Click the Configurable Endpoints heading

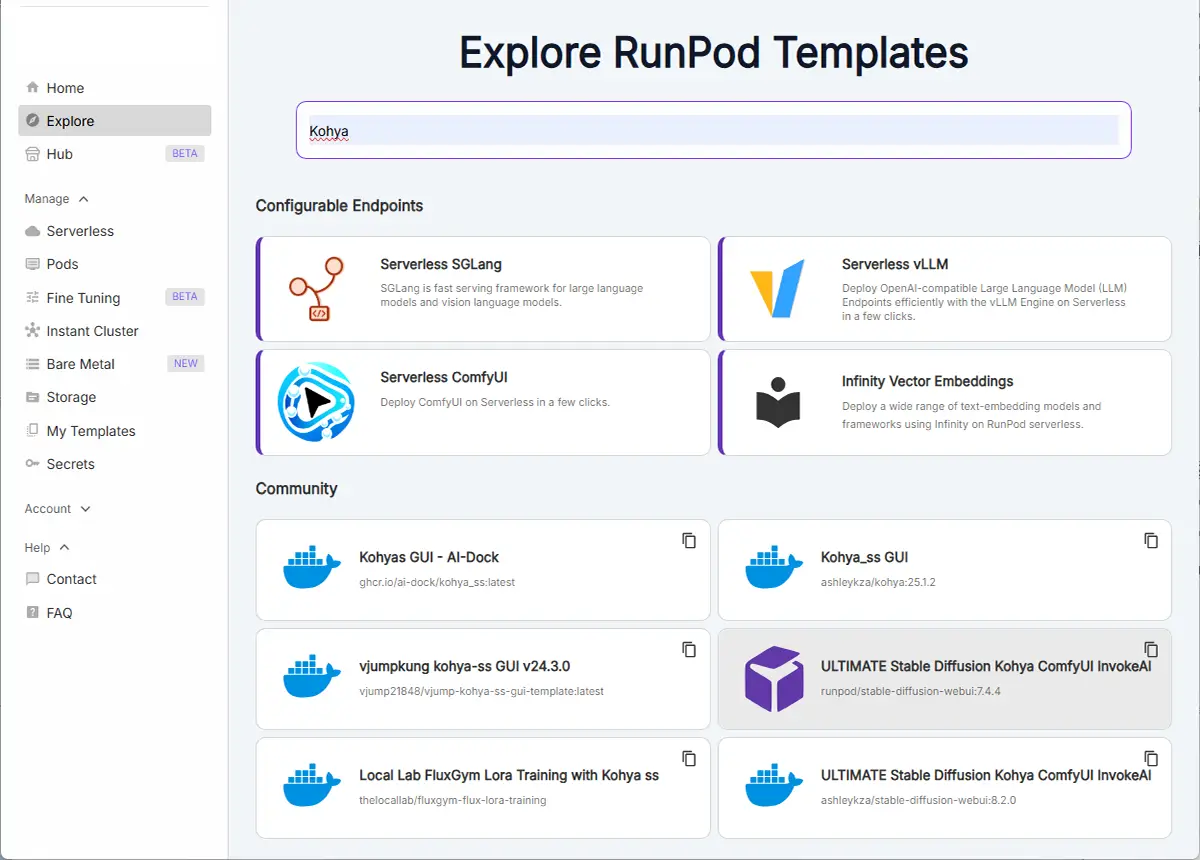(339, 206)
